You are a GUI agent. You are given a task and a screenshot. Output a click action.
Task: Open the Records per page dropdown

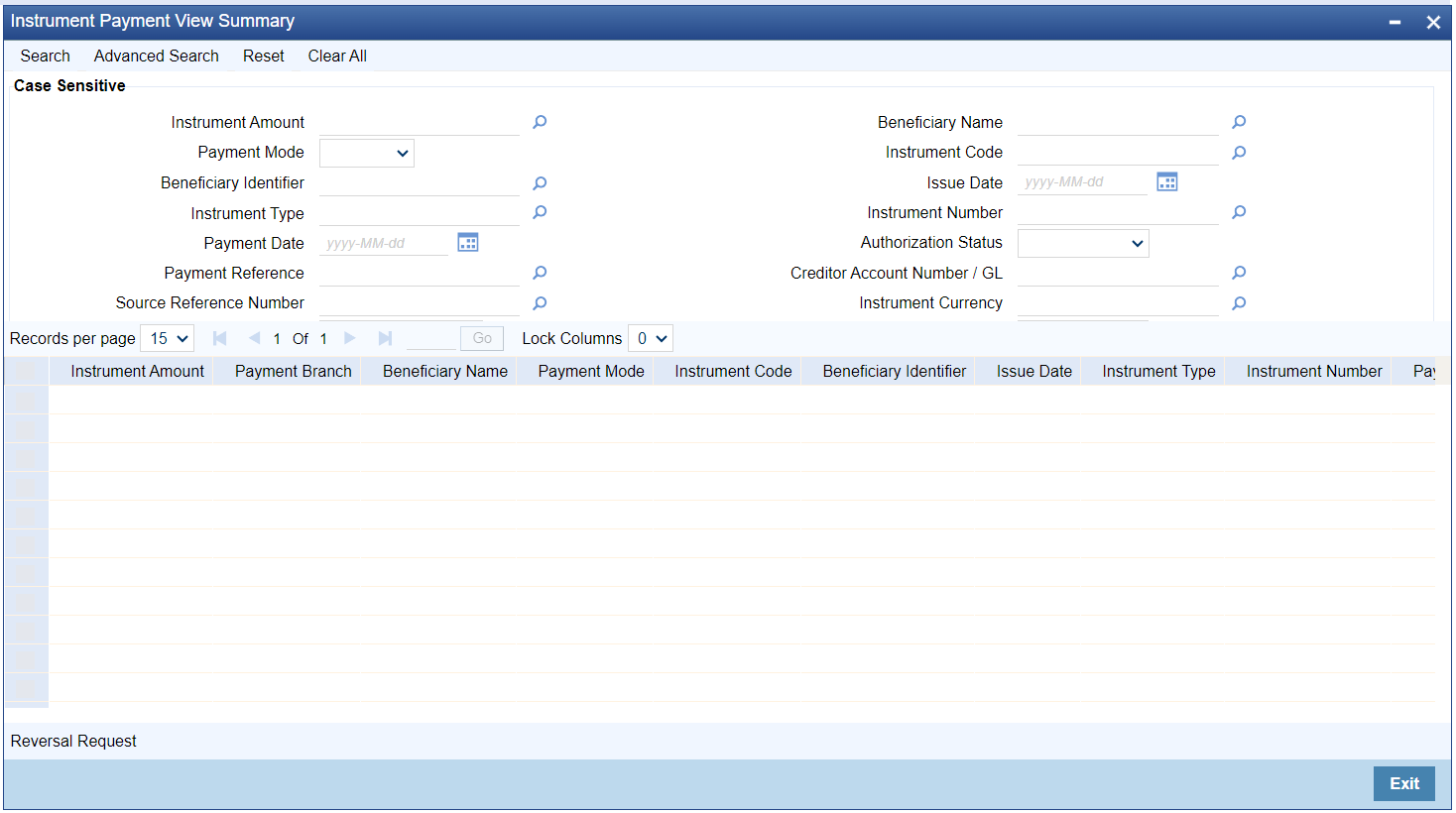tap(168, 338)
